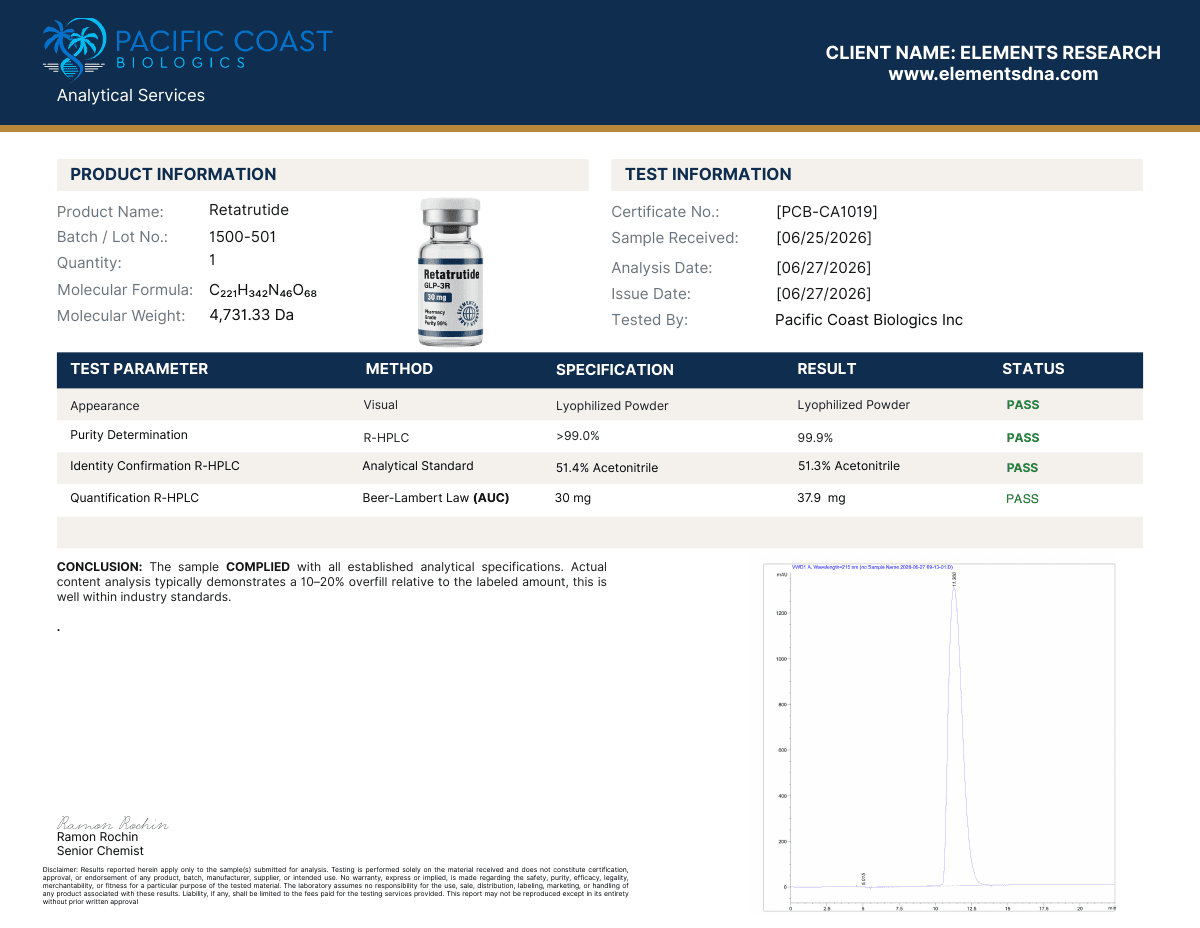Click the Beer-Lambert Law (AUC) cell
The width and height of the screenshot is (1200, 928).
[436, 498]
